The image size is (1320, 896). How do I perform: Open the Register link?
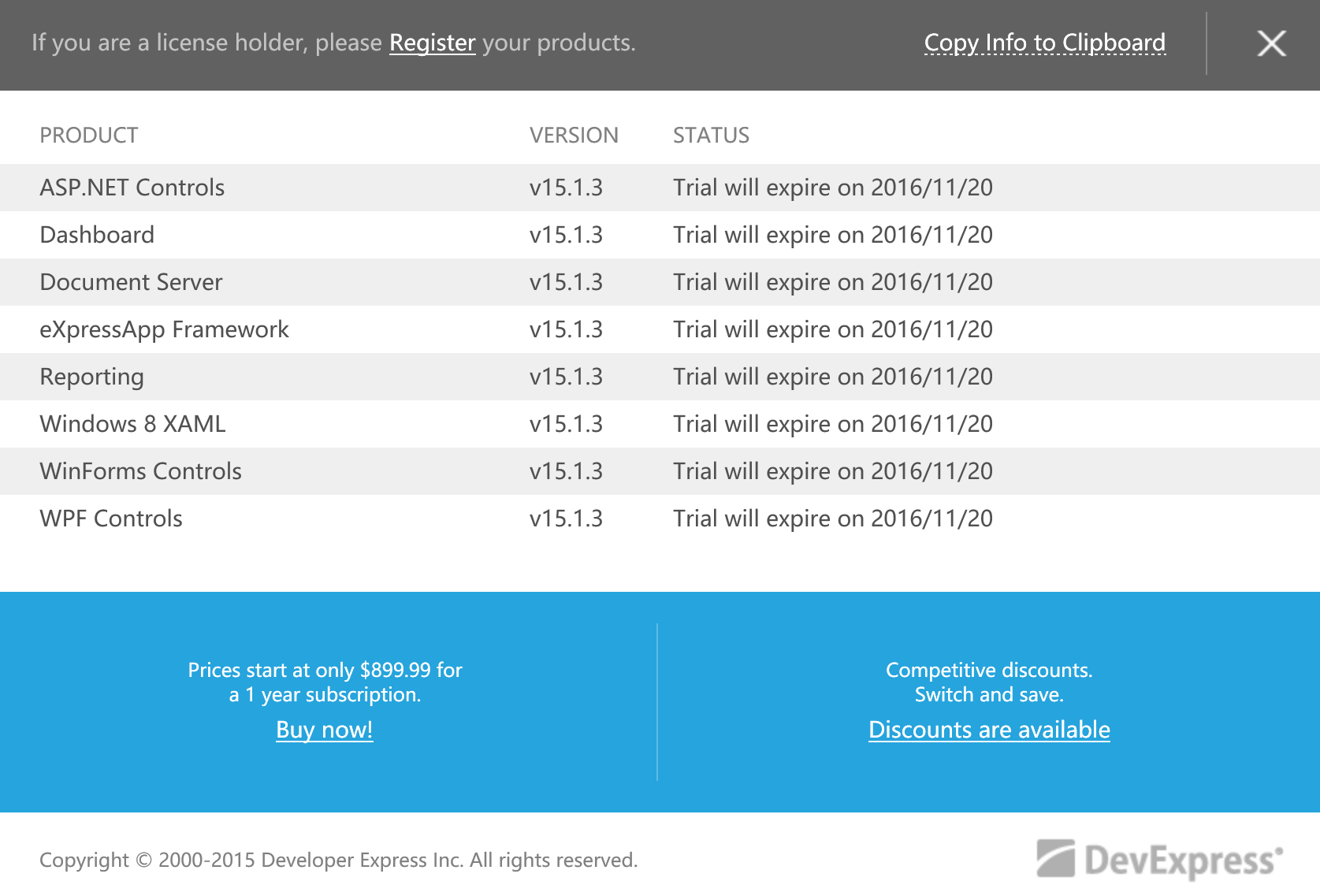(432, 43)
